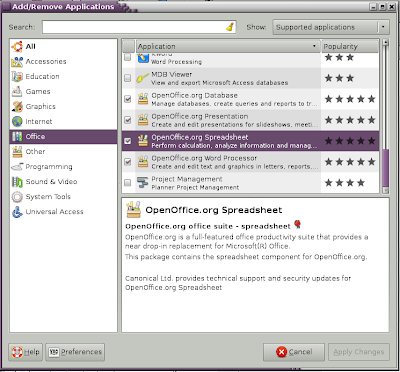This screenshot has width=400, height=372.
Task: Uncheck the OpenOffice.org Word Processor checkbox
Action: [128, 162]
